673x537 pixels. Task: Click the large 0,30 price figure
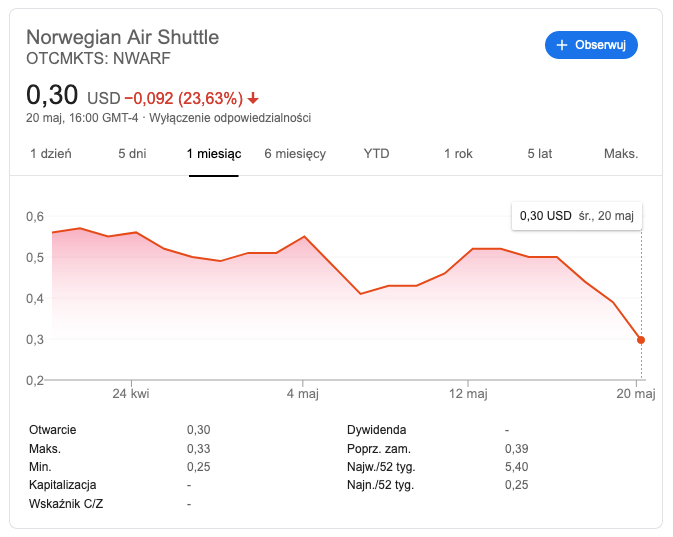pos(52,95)
